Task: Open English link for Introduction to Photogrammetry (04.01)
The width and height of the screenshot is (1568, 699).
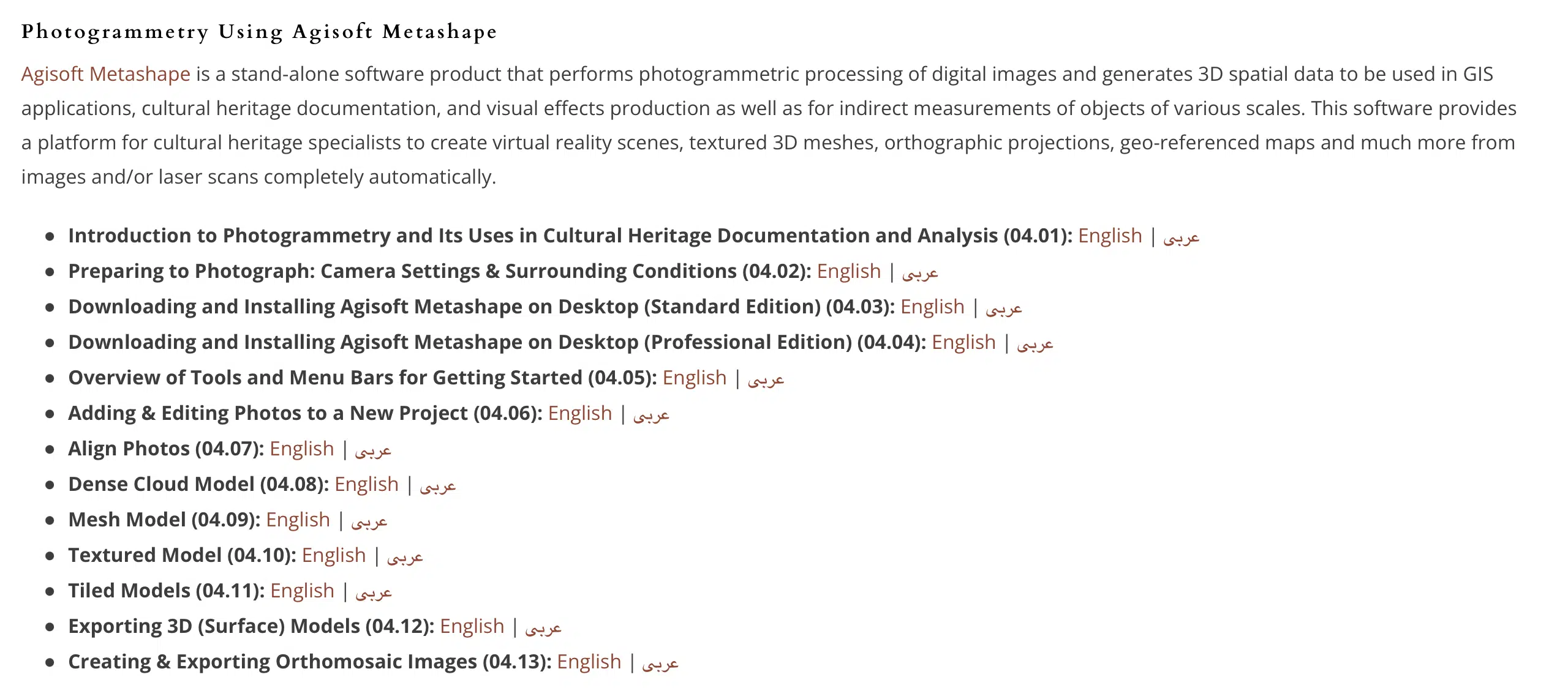Action: click(x=1110, y=236)
